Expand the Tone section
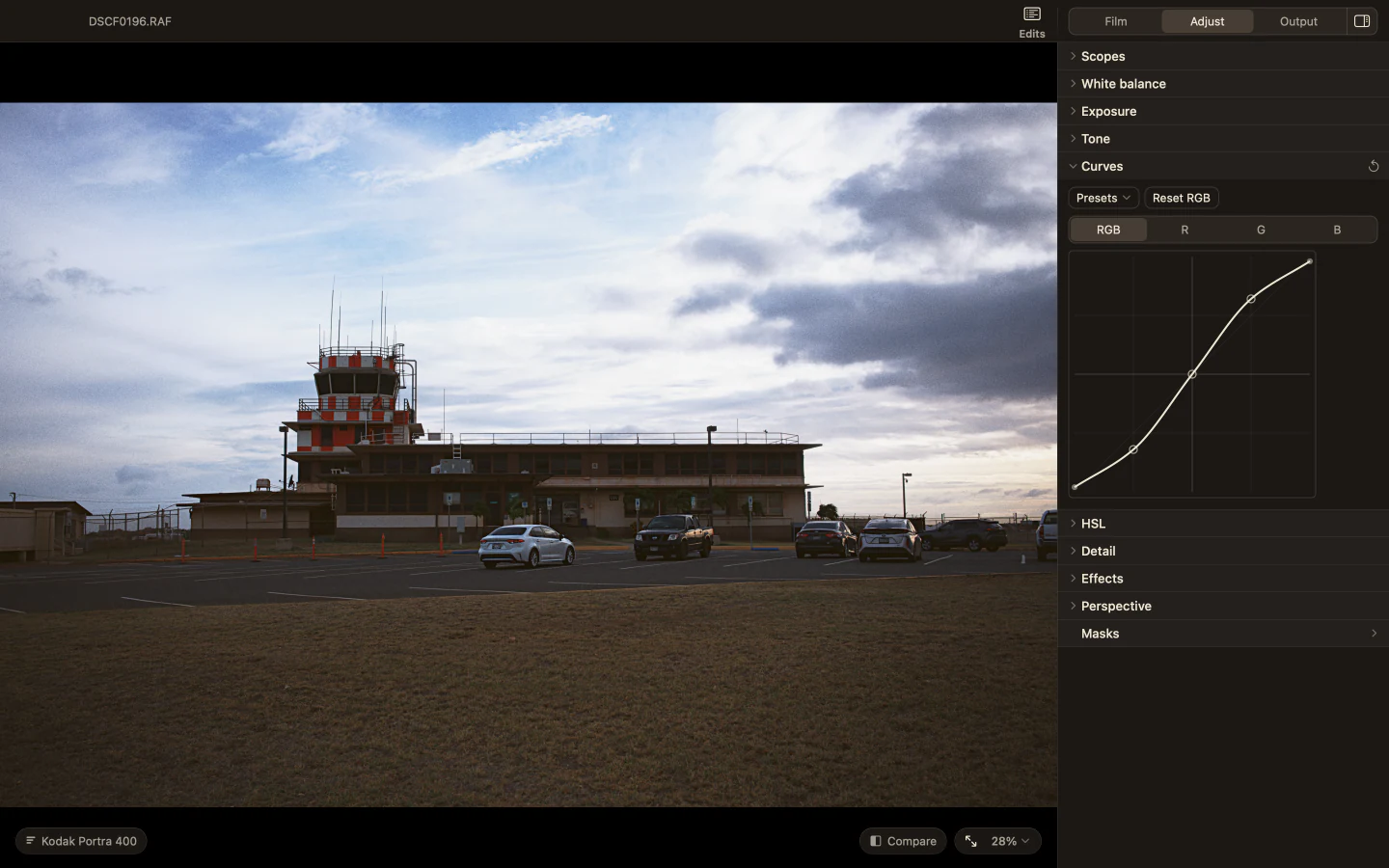The height and width of the screenshot is (868, 1389). point(1223,139)
